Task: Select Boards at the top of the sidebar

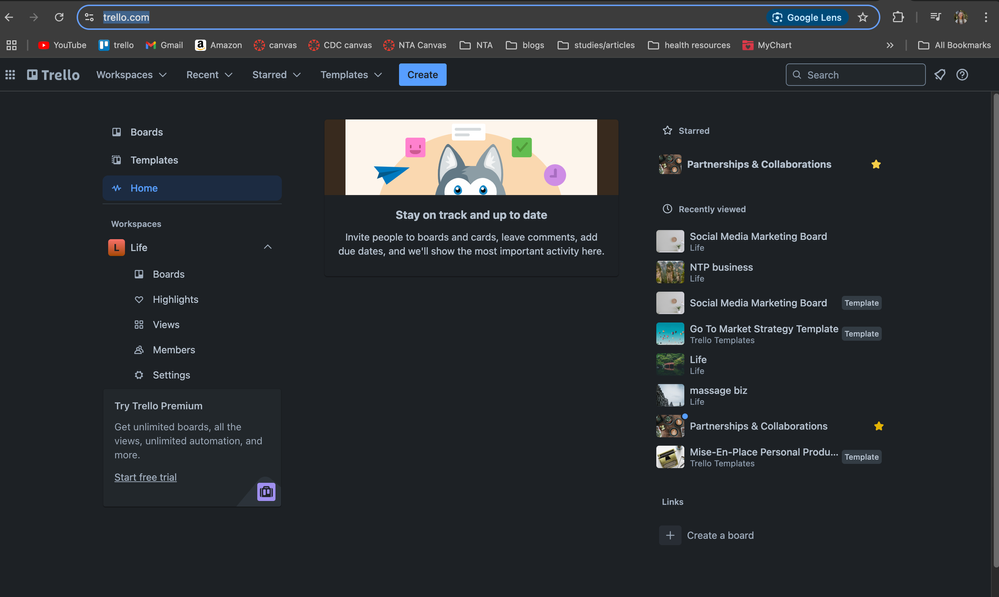Action: pyautogui.click(x=192, y=132)
